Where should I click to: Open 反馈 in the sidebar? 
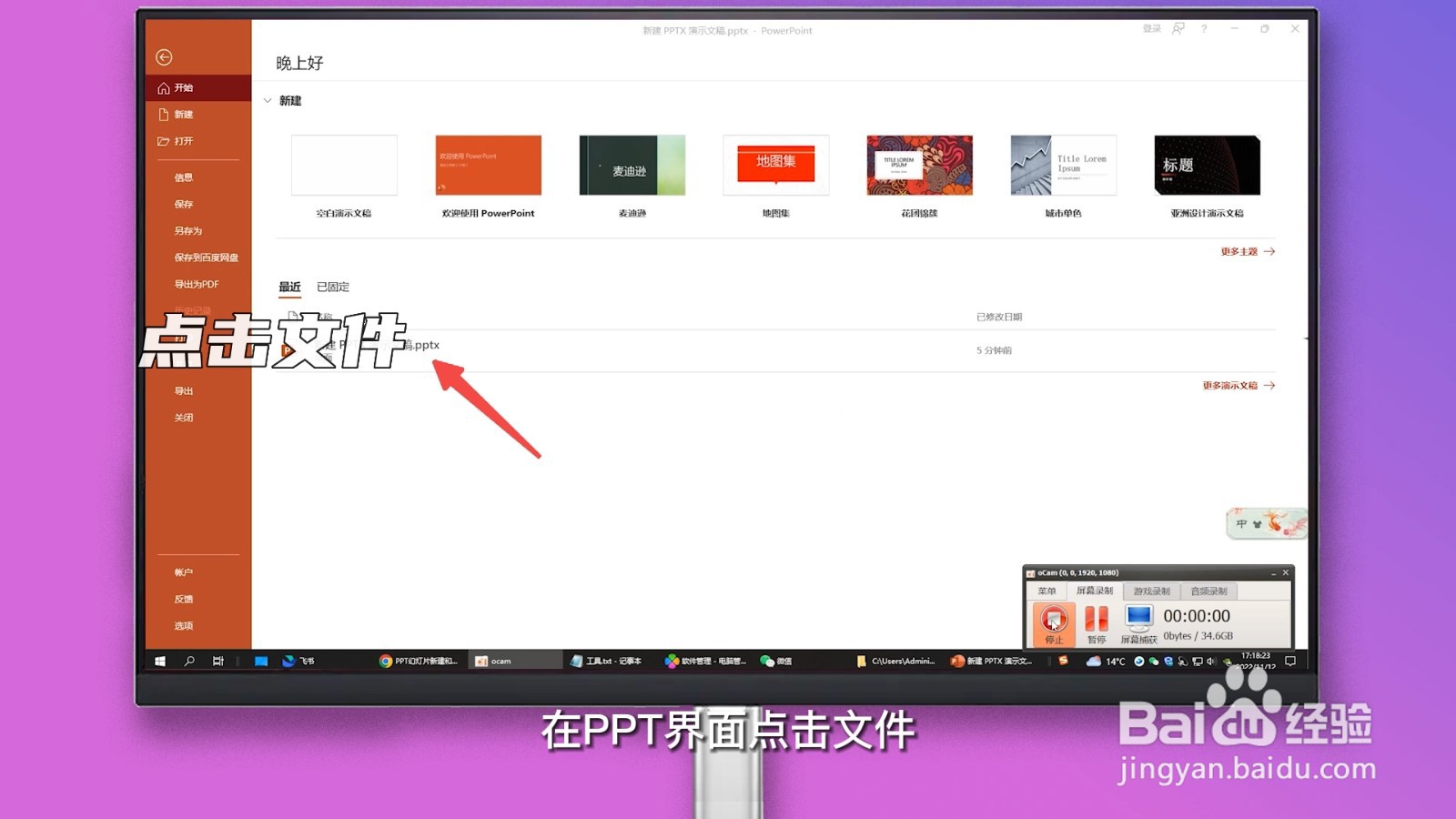(184, 599)
